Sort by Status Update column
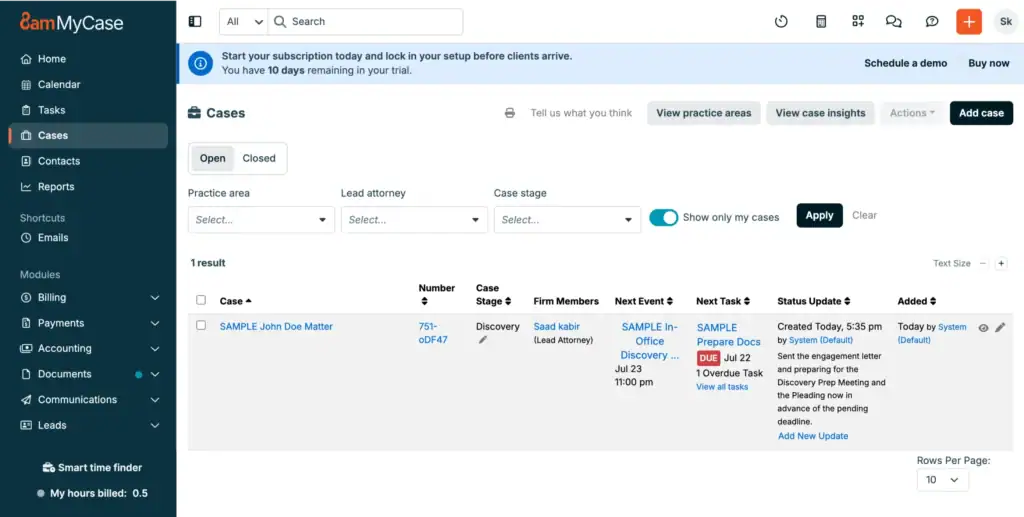 pos(847,301)
